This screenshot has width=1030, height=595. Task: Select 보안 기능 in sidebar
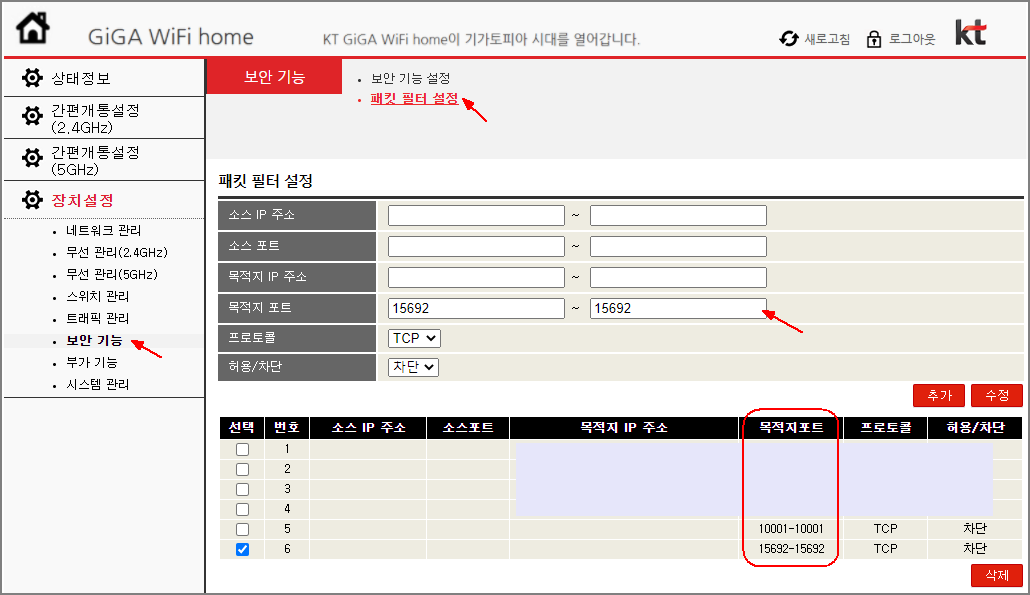(x=94, y=340)
